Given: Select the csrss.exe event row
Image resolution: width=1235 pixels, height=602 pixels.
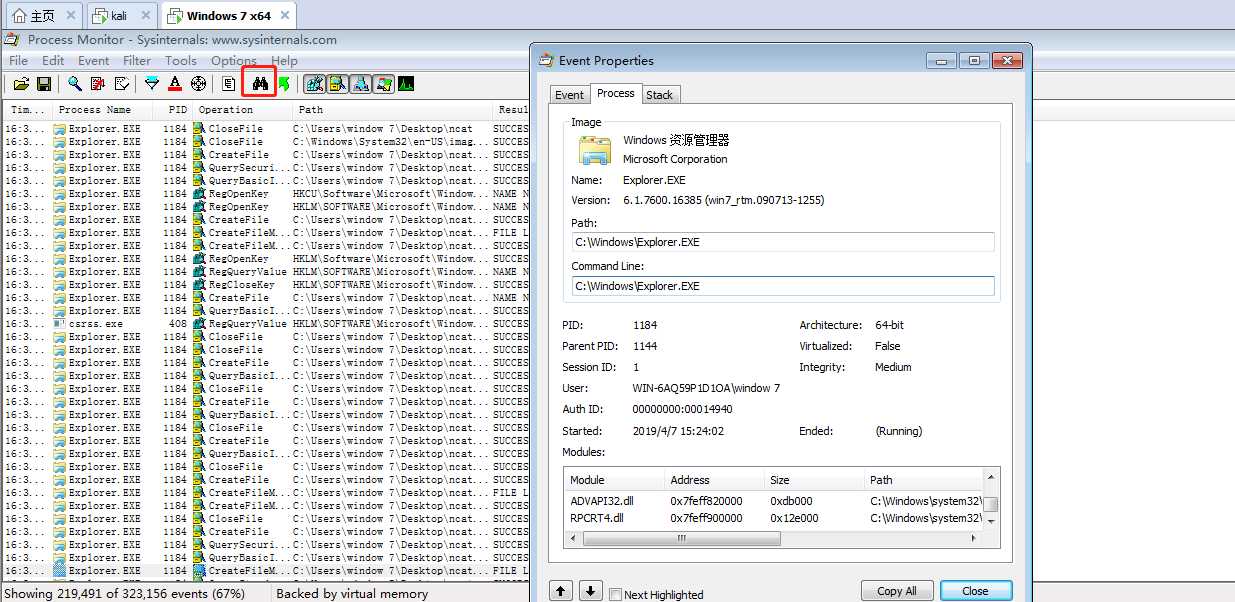Looking at the screenshot, I should 265,324.
